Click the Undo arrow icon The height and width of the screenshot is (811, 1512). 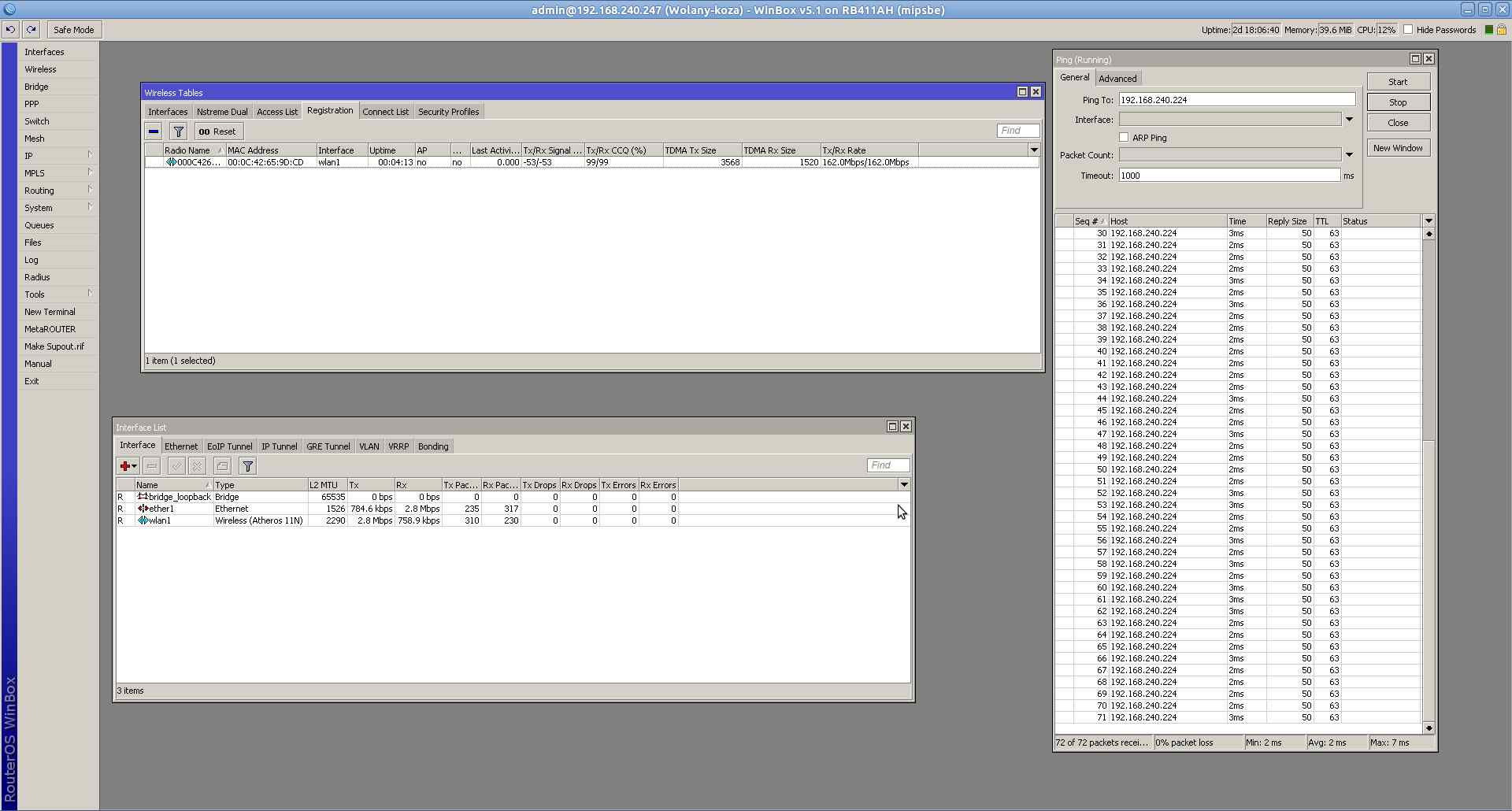[10, 30]
